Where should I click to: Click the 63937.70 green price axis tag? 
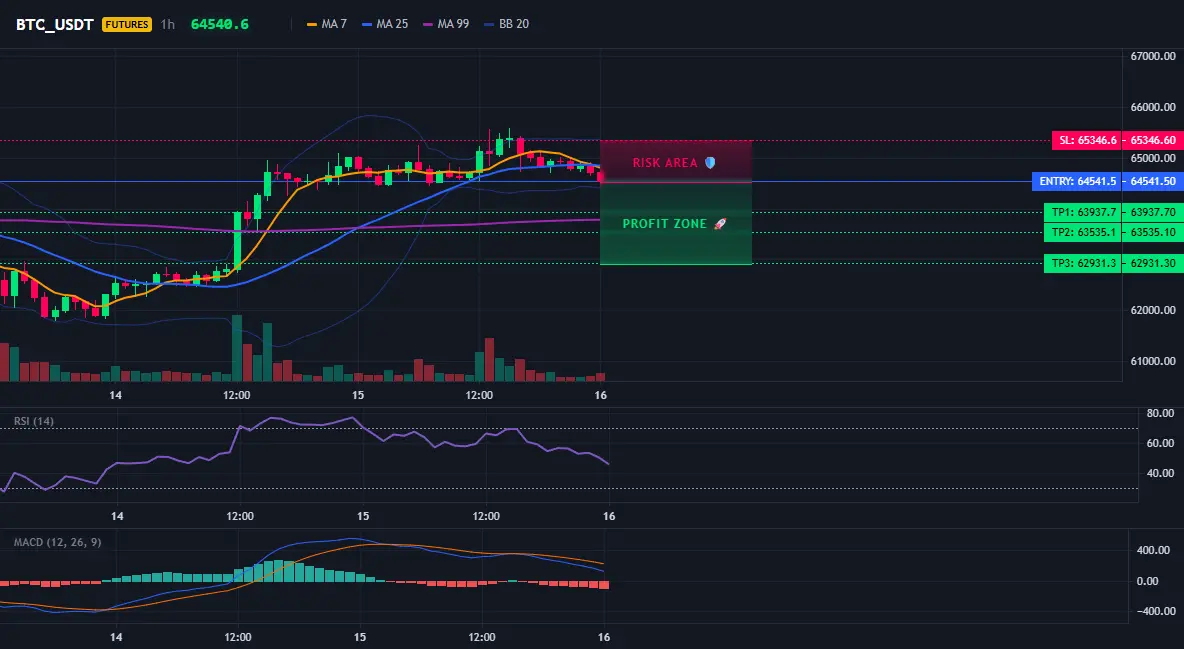[1153, 212]
